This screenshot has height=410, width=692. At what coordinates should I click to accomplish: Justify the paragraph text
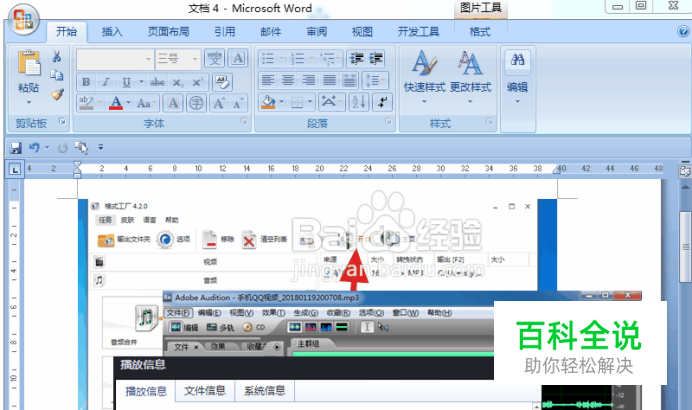tap(329, 80)
